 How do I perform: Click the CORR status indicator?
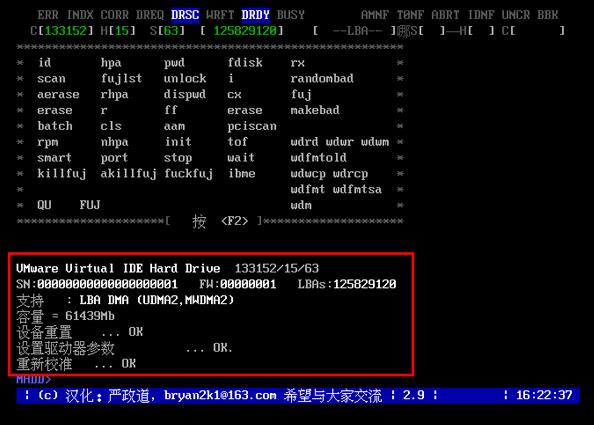[114, 15]
